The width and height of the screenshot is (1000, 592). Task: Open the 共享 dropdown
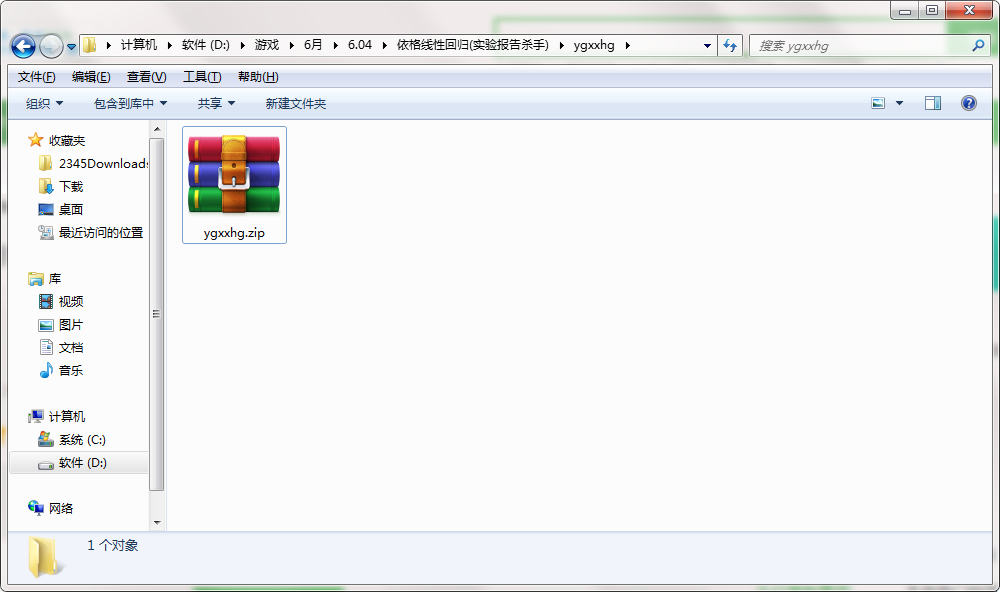(216, 103)
